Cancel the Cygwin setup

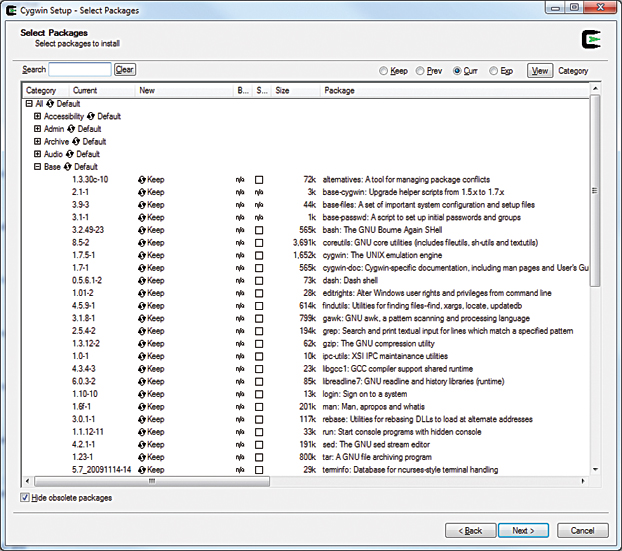[582, 530]
